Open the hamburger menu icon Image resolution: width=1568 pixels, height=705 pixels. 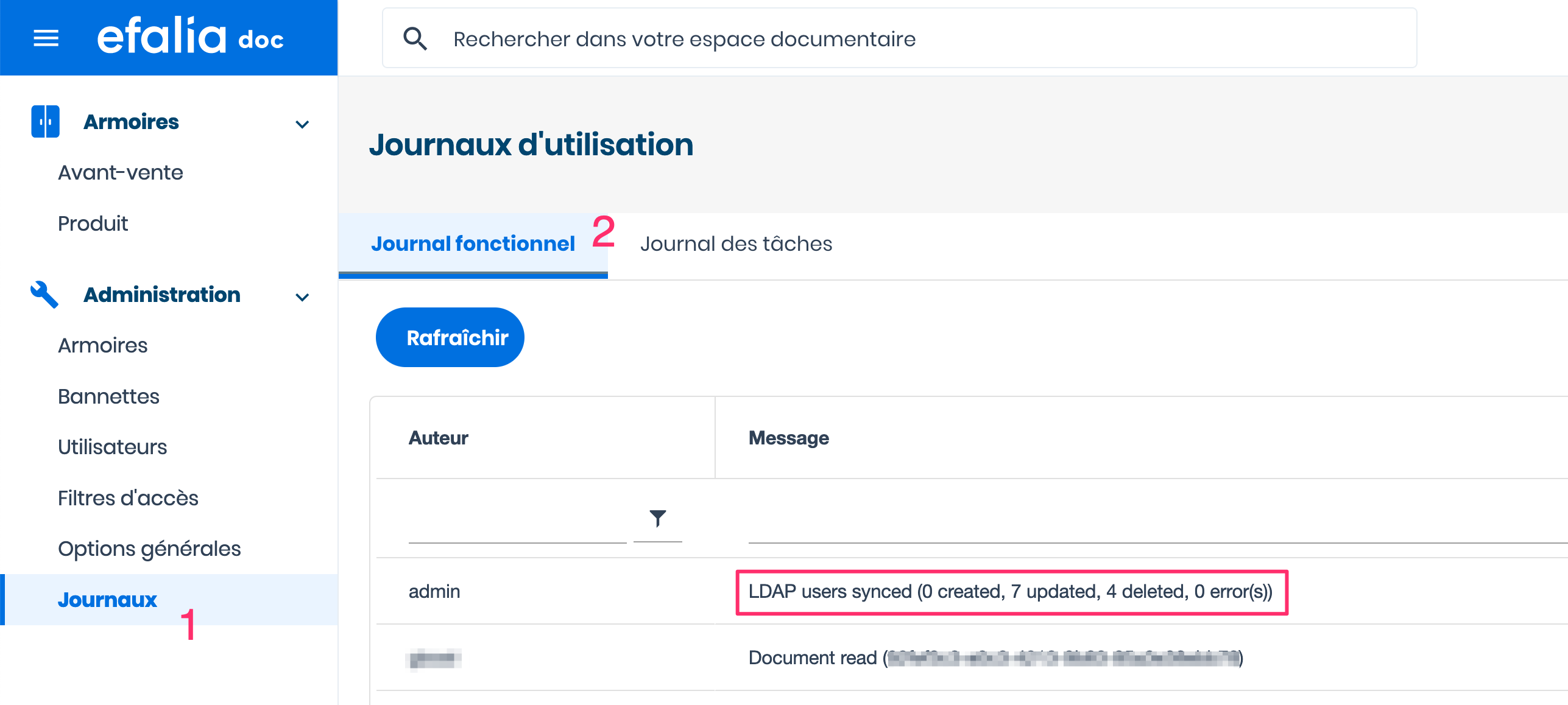coord(46,38)
